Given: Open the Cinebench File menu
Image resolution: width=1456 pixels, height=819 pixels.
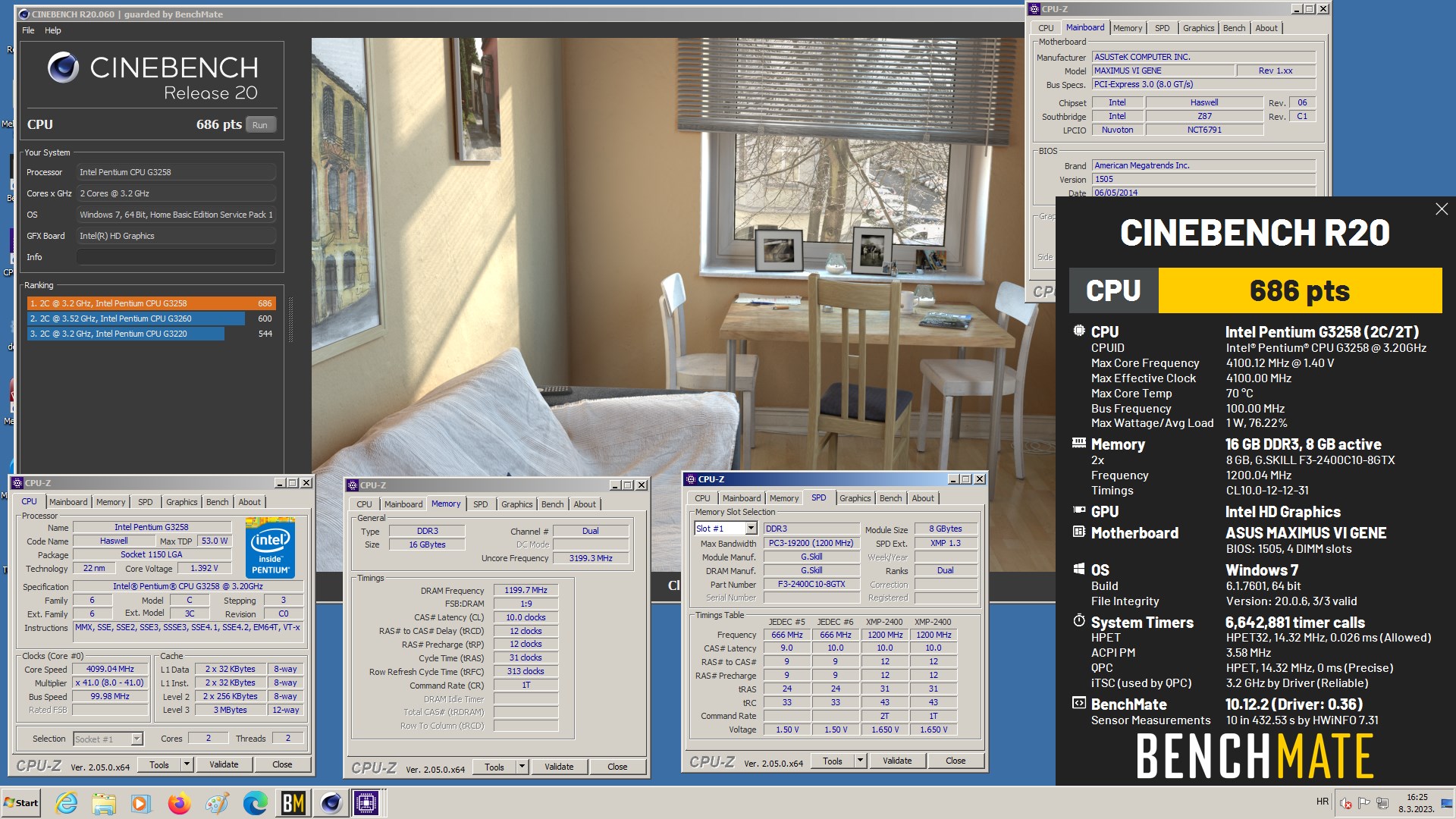Looking at the screenshot, I should coord(28,30).
